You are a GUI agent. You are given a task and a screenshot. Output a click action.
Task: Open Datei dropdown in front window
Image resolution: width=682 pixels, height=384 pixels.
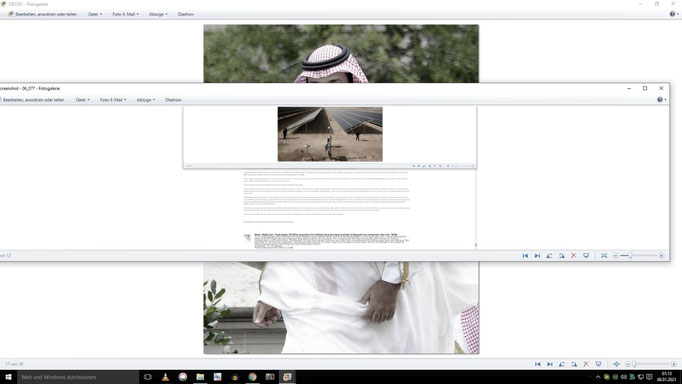point(83,100)
